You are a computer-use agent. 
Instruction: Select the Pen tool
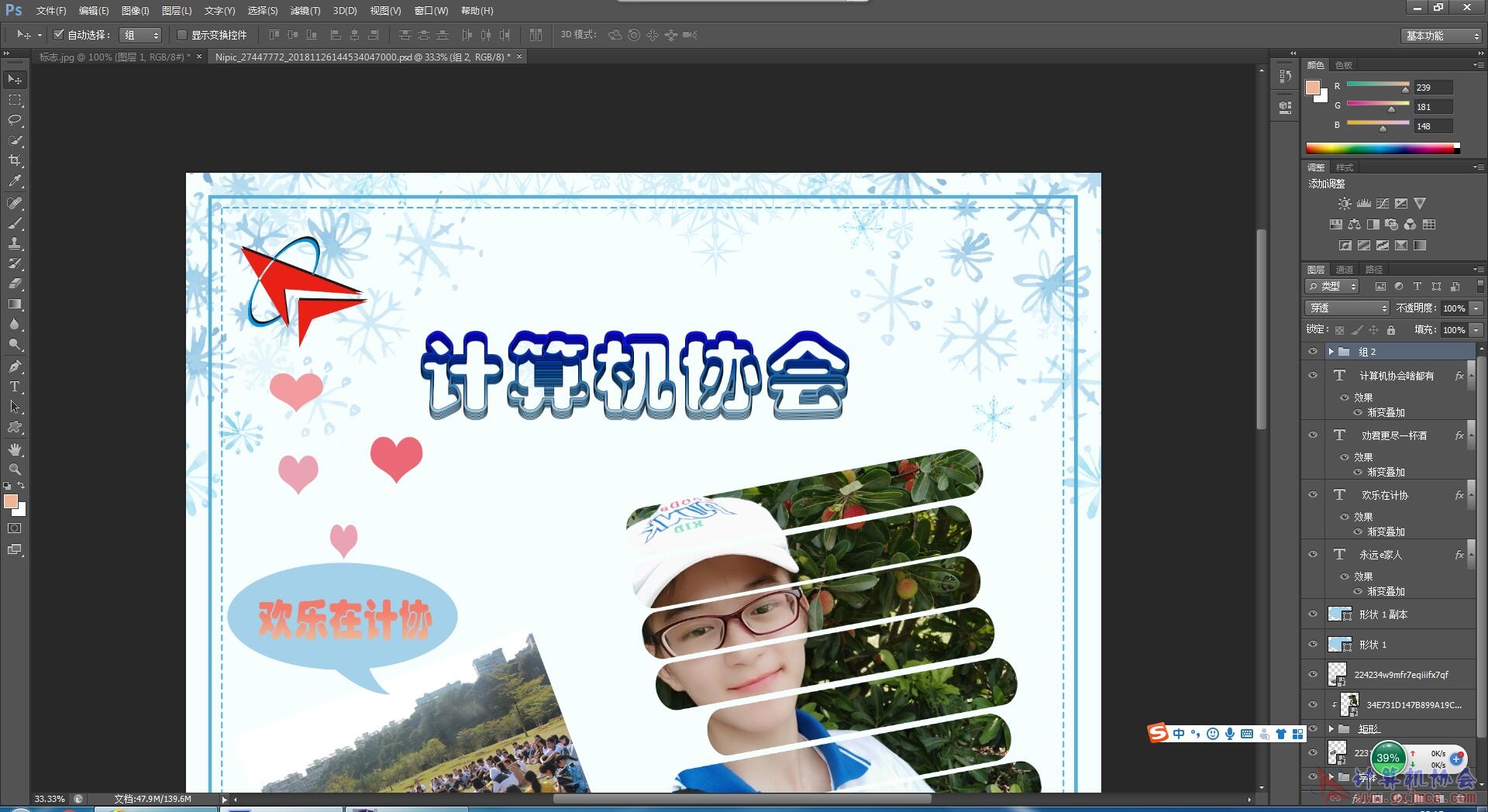tap(15, 366)
